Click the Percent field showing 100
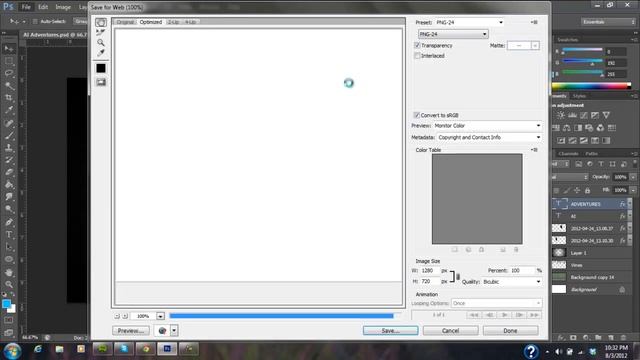This screenshot has width=640, height=360. [522, 271]
